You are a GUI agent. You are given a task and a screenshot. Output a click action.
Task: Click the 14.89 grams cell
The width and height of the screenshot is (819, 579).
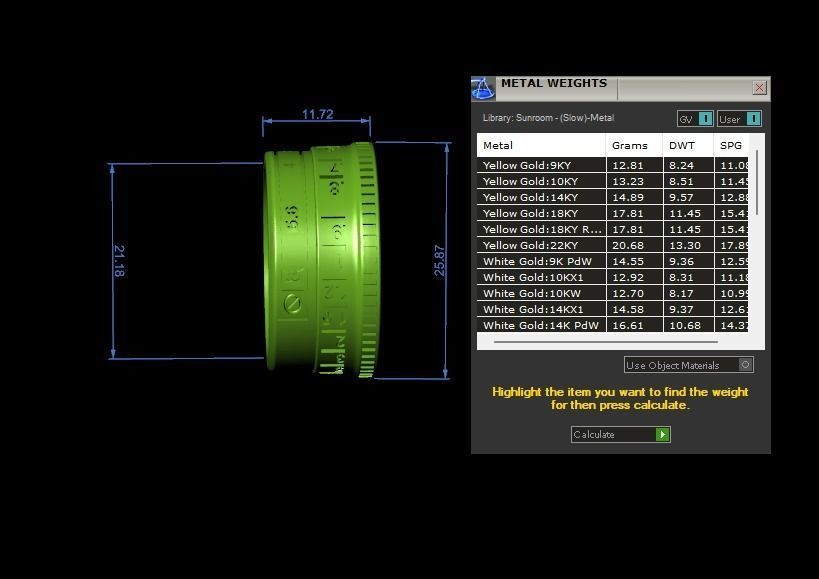(634, 197)
